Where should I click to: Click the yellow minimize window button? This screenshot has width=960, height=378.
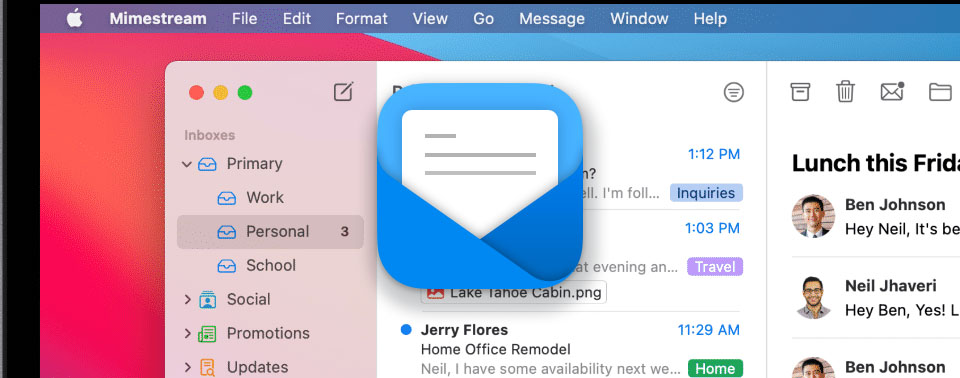pyautogui.click(x=220, y=93)
